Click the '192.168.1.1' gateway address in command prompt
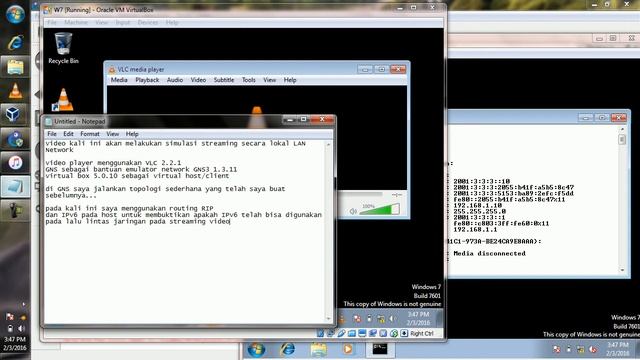This screenshot has height=360, width=640. click(475, 229)
